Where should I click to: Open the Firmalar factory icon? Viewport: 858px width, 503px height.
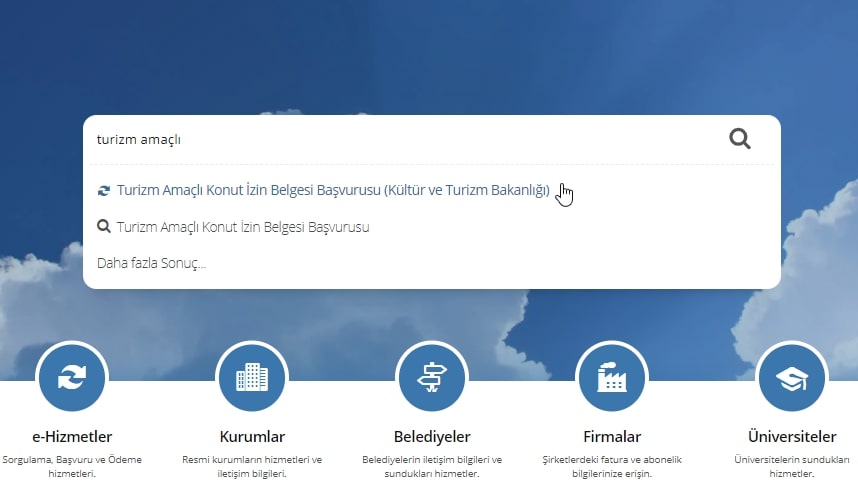point(612,378)
